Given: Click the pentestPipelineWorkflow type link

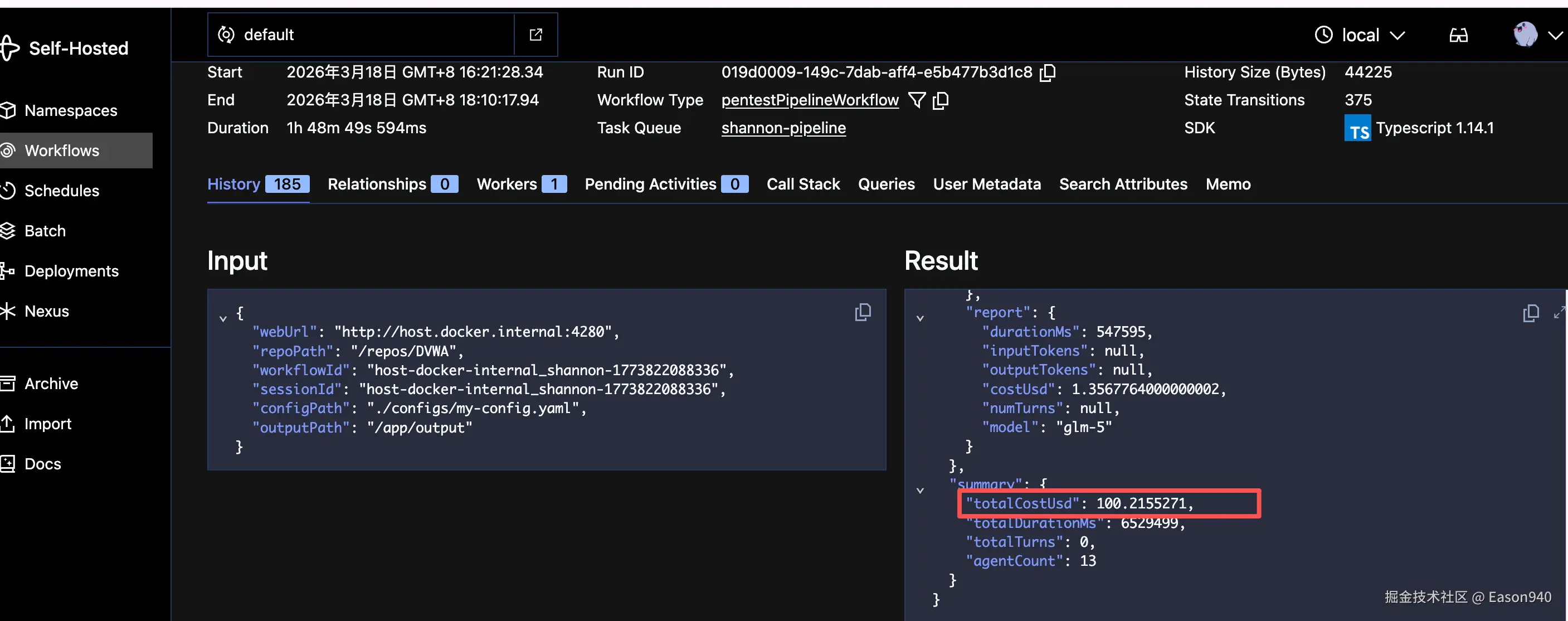Looking at the screenshot, I should (810, 100).
